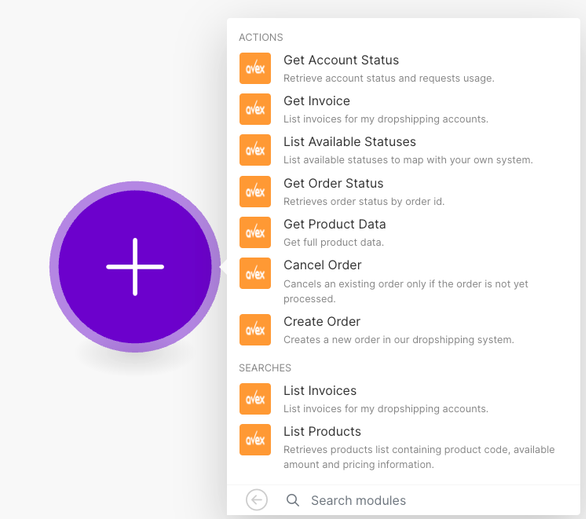
Task: Click the Avex icon beside Get Order Status
Action: pyautogui.click(x=255, y=191)
